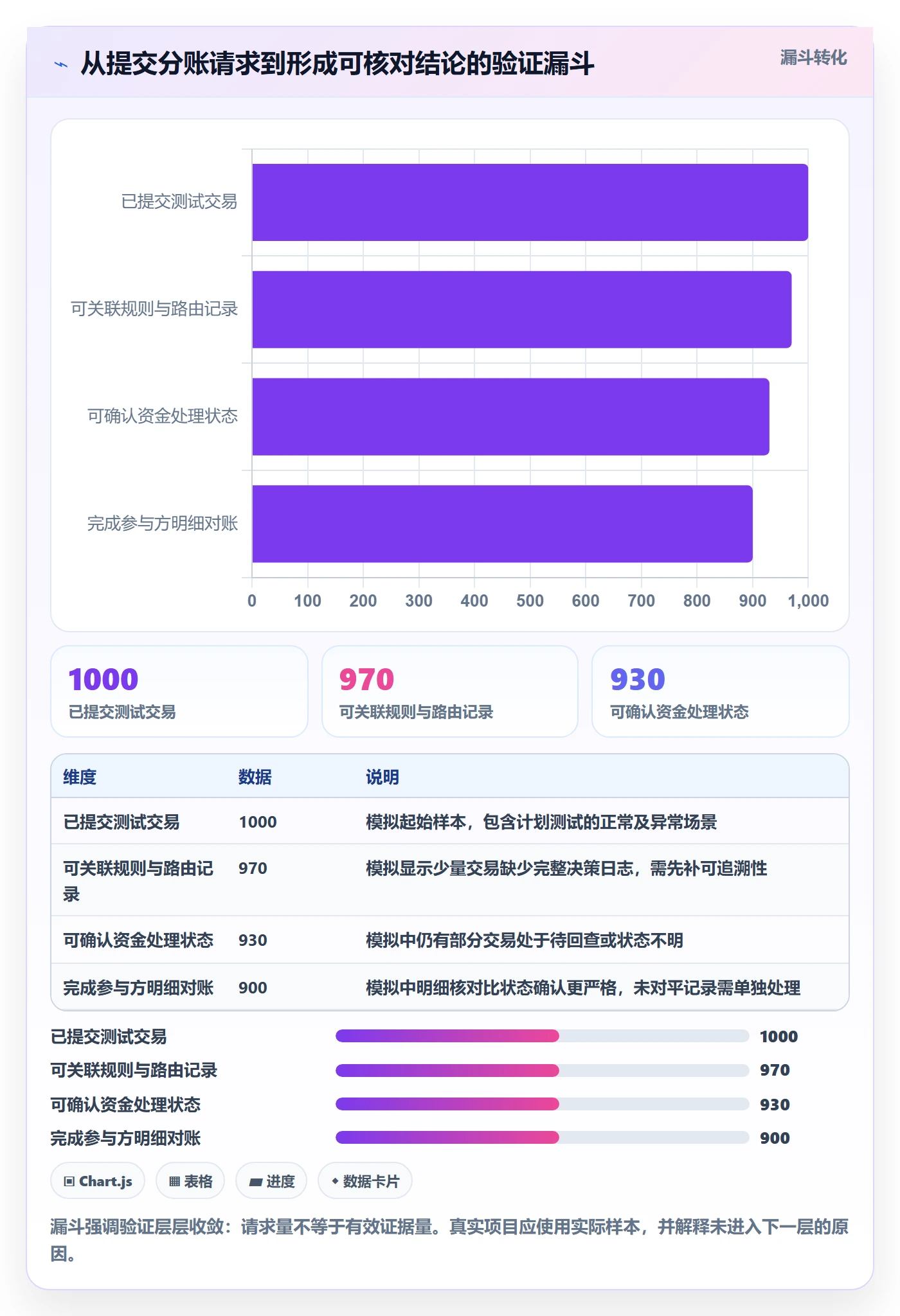900x1316 pixels.
Task: Click the 完成参与方明细对账 progress bar
Action: tap(542, 1137)
